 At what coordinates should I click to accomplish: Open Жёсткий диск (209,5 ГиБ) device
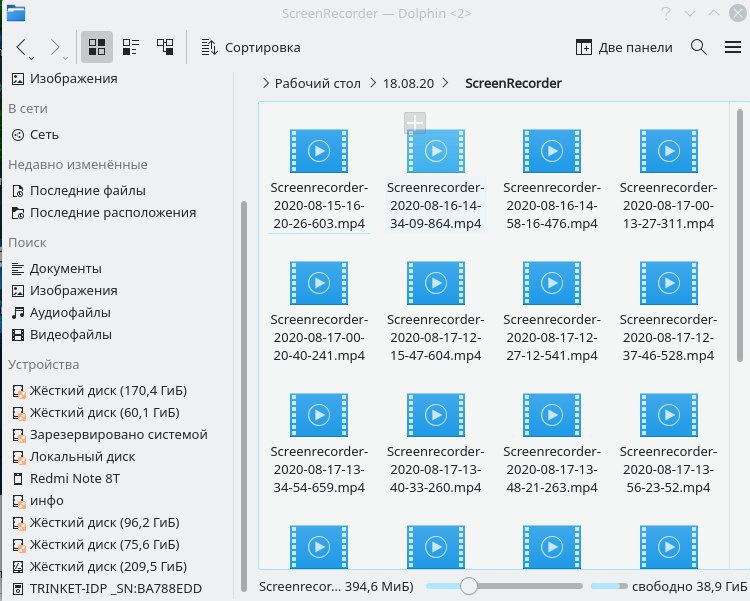coord(99,567)
